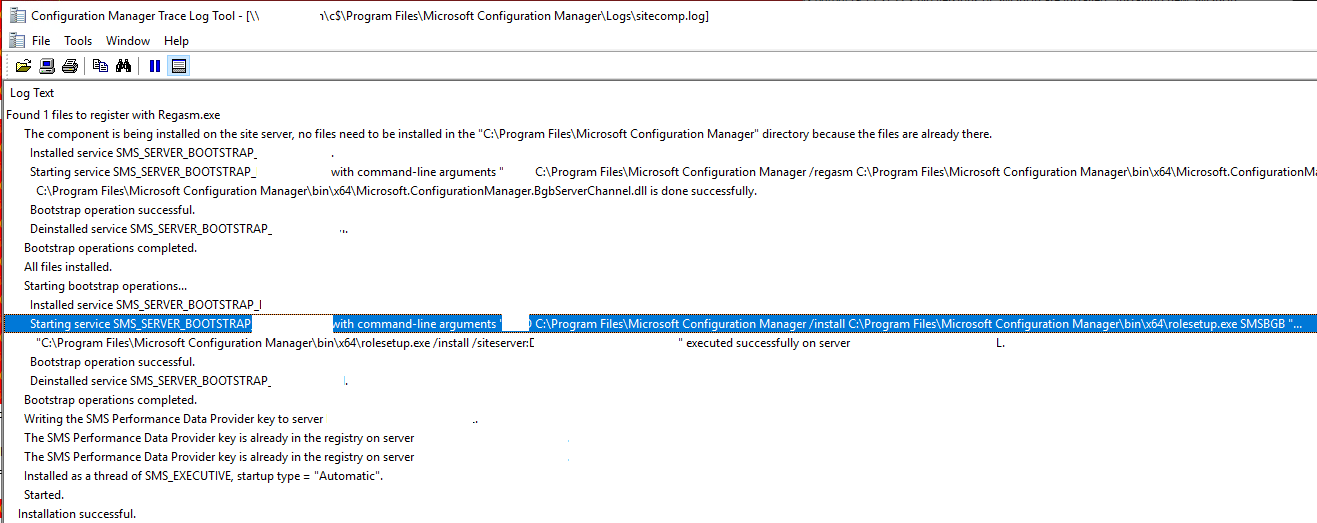The height and width of the screenshot is (523, 1317).
Task: Click the document icon in the menu bar
Action: 15,41
